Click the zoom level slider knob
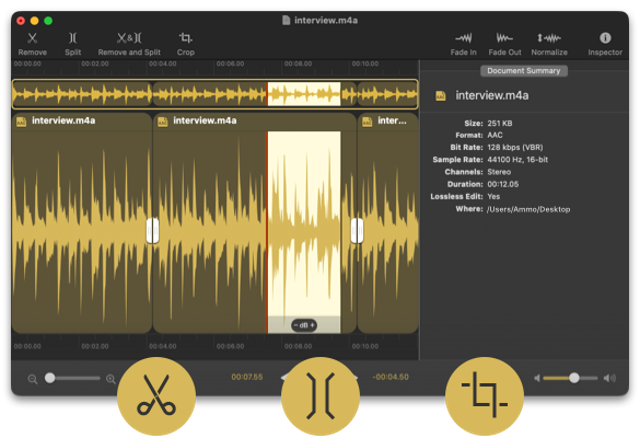The width and height of the screenshot is (640, 438). (50, 378)
